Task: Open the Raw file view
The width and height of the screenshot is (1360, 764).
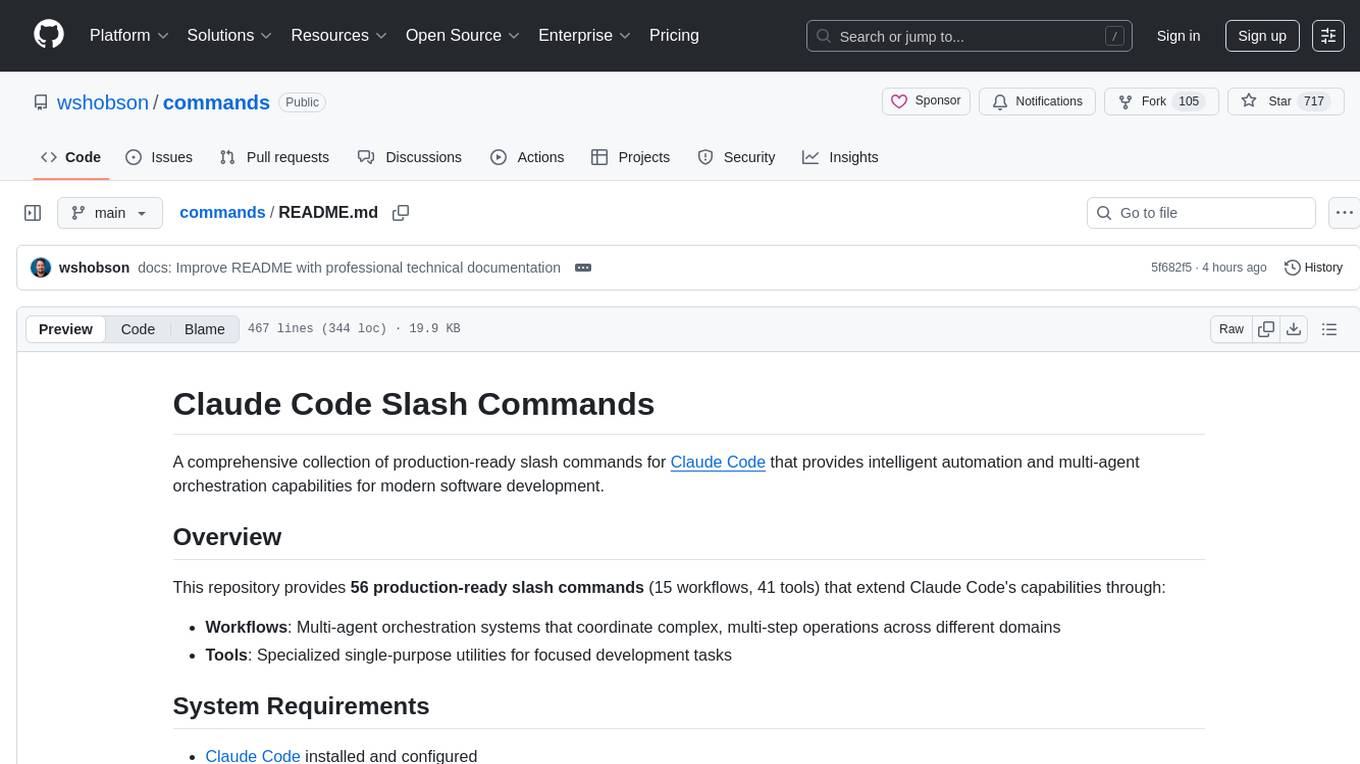Action: tap(1231, 329)
